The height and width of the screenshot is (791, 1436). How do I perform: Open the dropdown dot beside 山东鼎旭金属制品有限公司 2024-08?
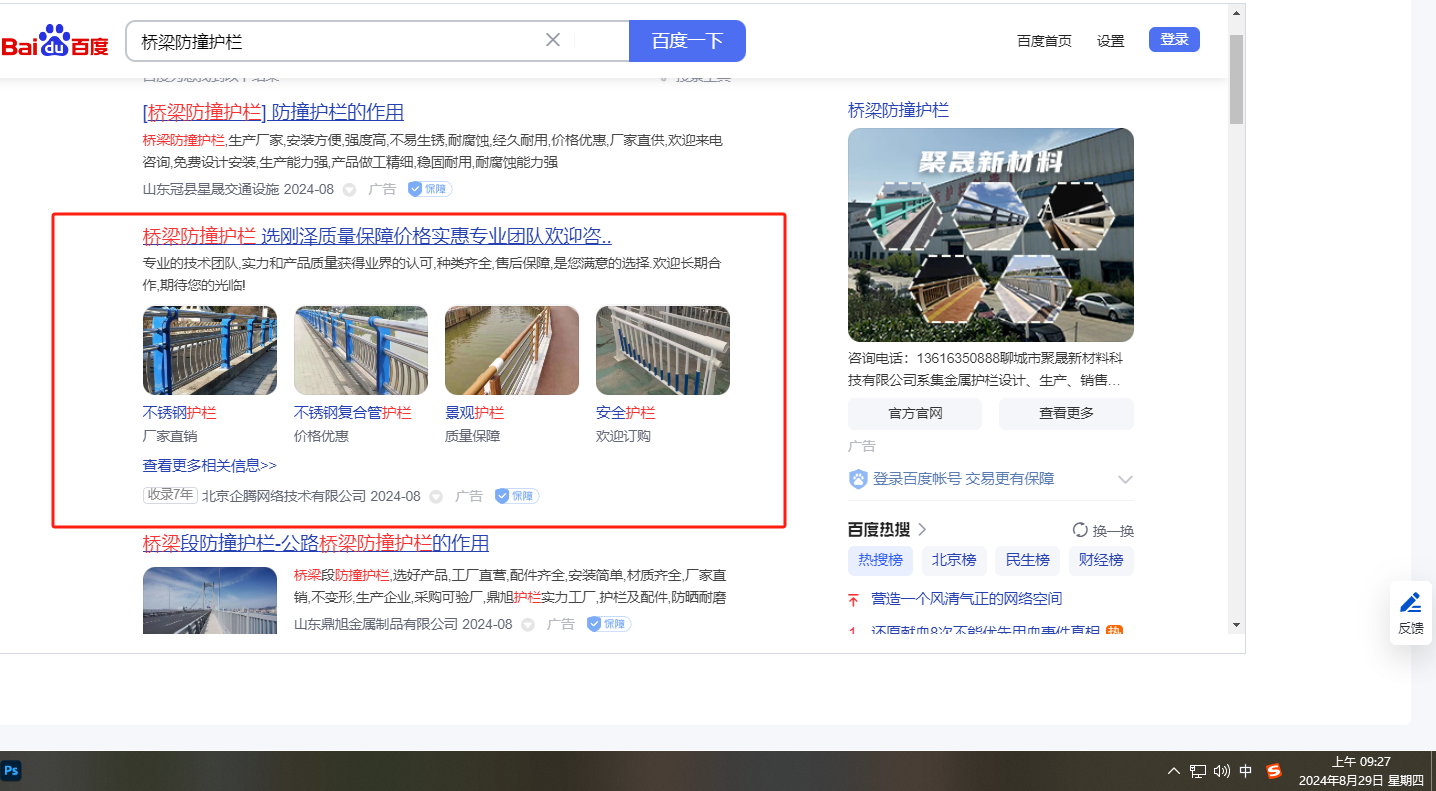(x=528, y=624)
